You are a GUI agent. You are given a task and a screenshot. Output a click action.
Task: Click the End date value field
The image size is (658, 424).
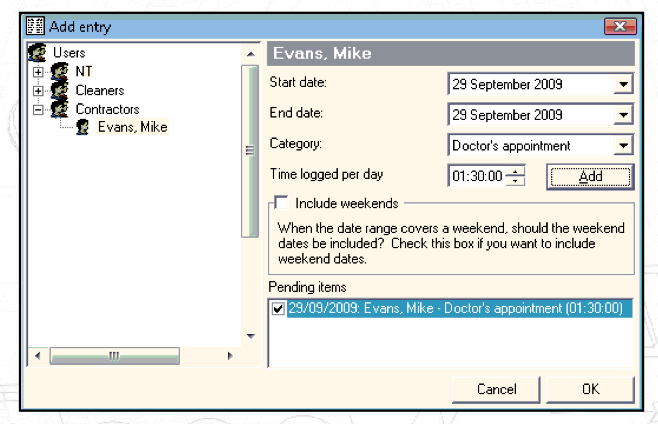(531, 115)
